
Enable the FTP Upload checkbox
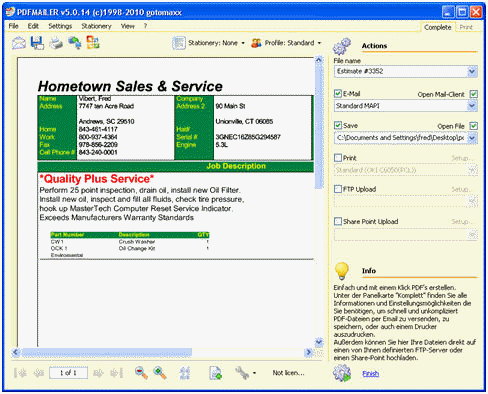point(338,189)
